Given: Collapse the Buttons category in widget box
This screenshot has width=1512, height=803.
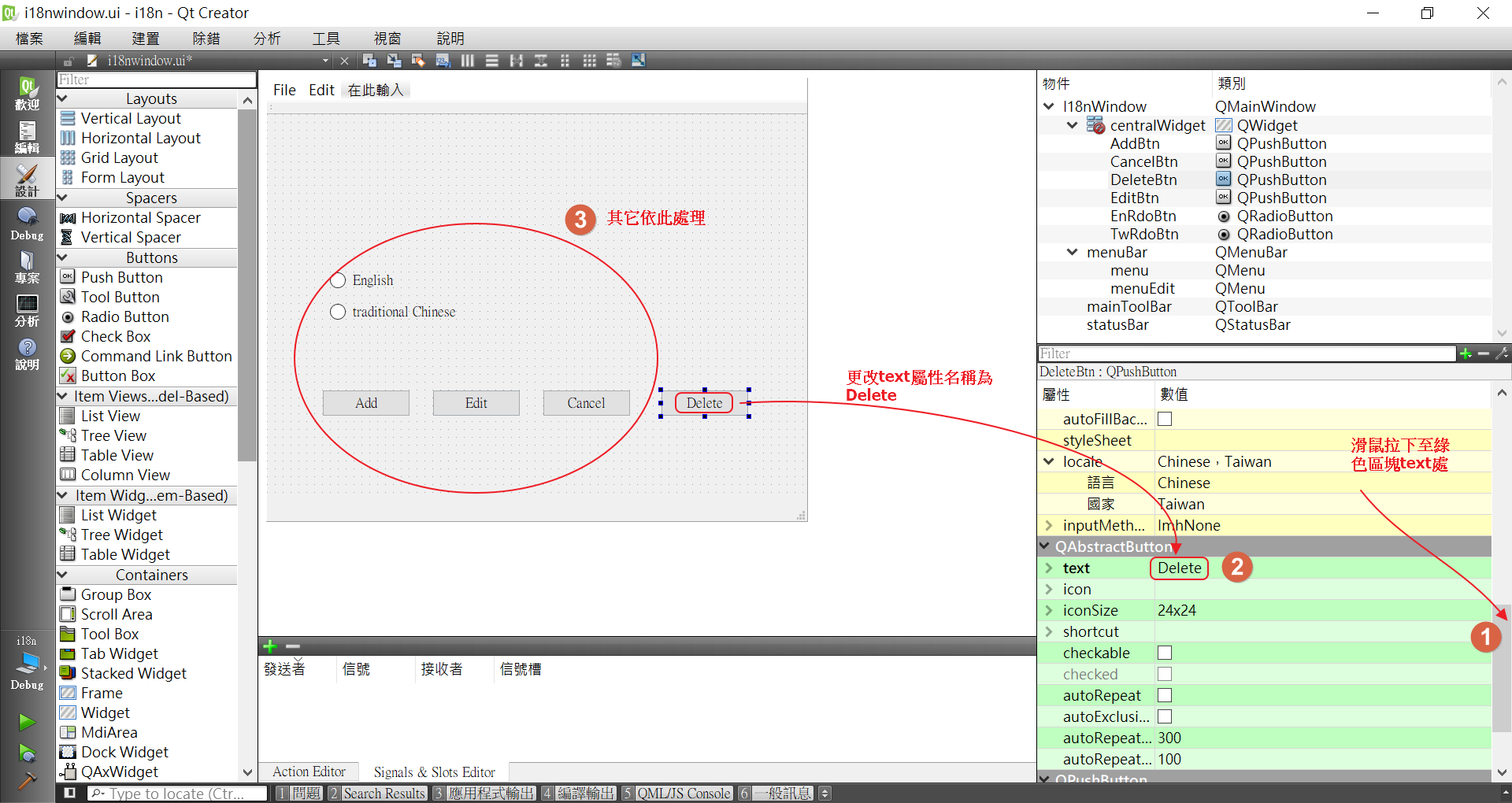Looking at the screenshot, I should point(63,257).
